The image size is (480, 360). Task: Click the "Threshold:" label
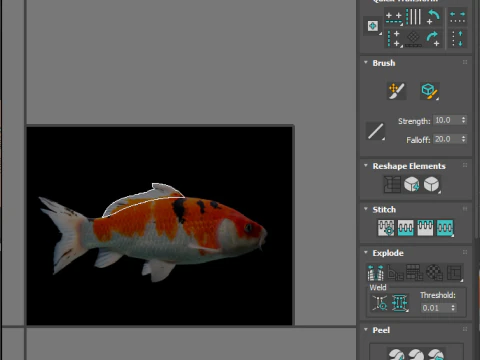point(438,295)
